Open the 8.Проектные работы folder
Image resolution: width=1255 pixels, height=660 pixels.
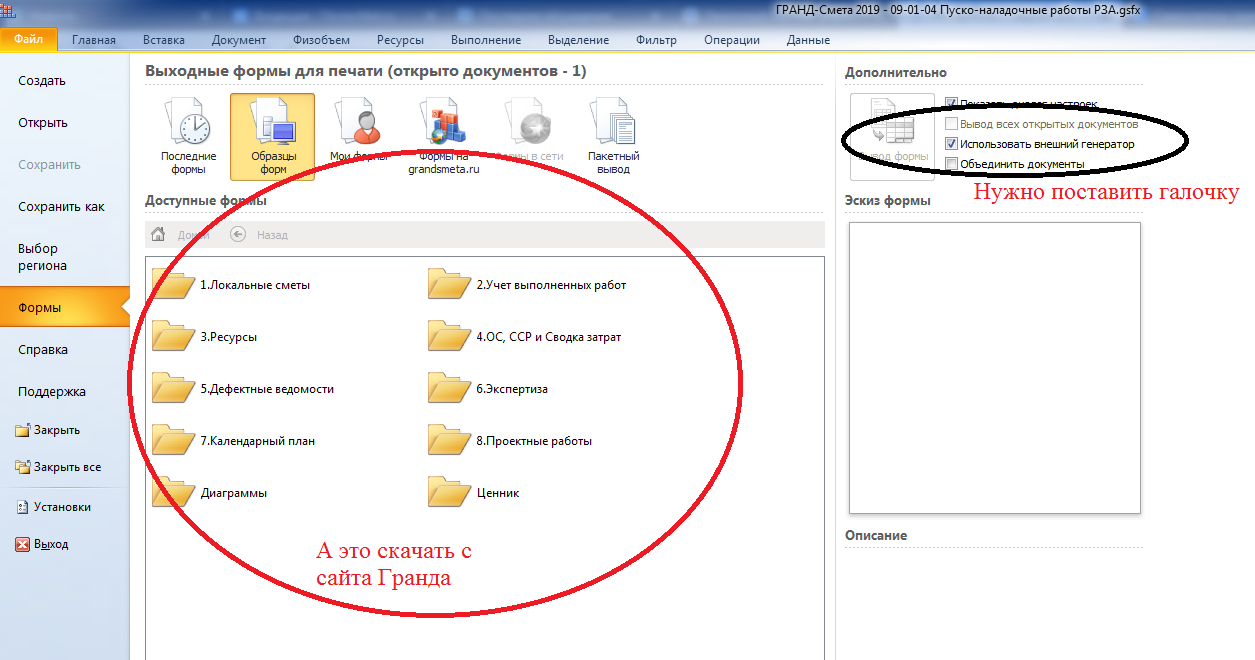510,440
